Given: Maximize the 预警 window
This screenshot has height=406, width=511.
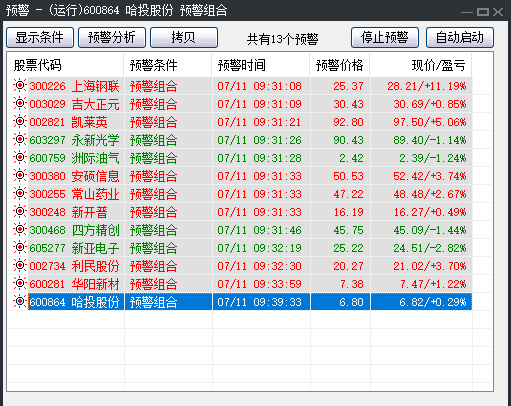Looking at the screenshot, I should [483, 12].
